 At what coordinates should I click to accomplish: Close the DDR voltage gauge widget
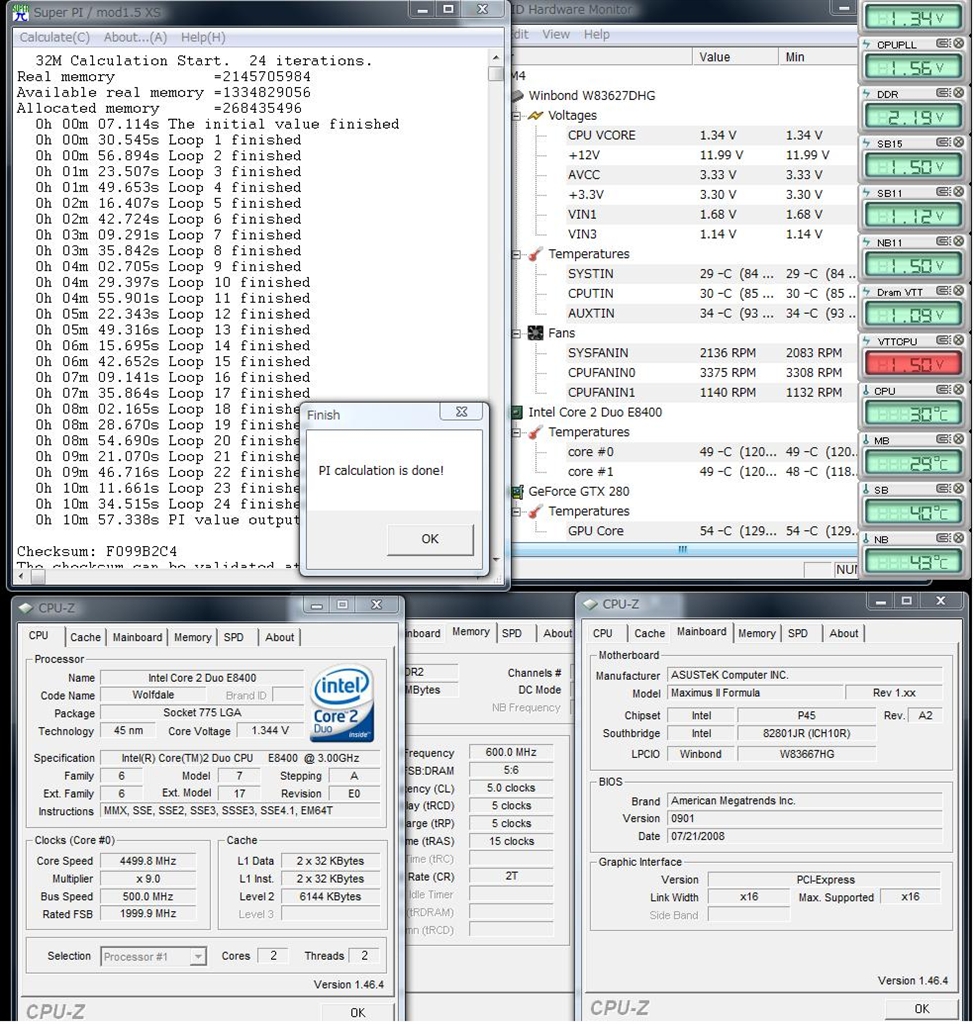tap(958, 93)
